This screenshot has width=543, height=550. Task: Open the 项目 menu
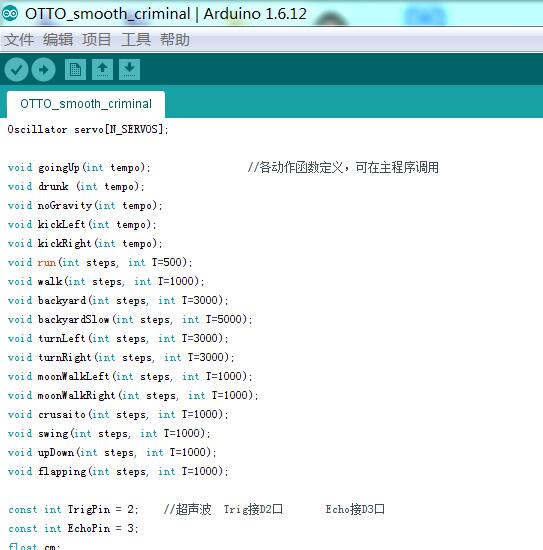[96, 39]
